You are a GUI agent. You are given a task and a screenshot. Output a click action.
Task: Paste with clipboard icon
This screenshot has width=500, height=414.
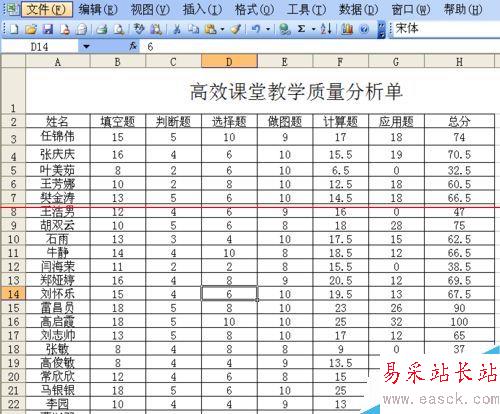coord(211,29)
